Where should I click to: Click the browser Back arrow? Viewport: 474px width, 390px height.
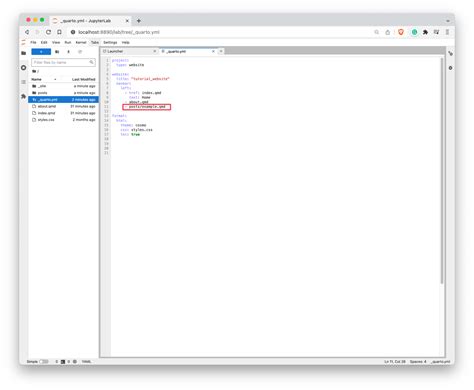click(27, 32)
